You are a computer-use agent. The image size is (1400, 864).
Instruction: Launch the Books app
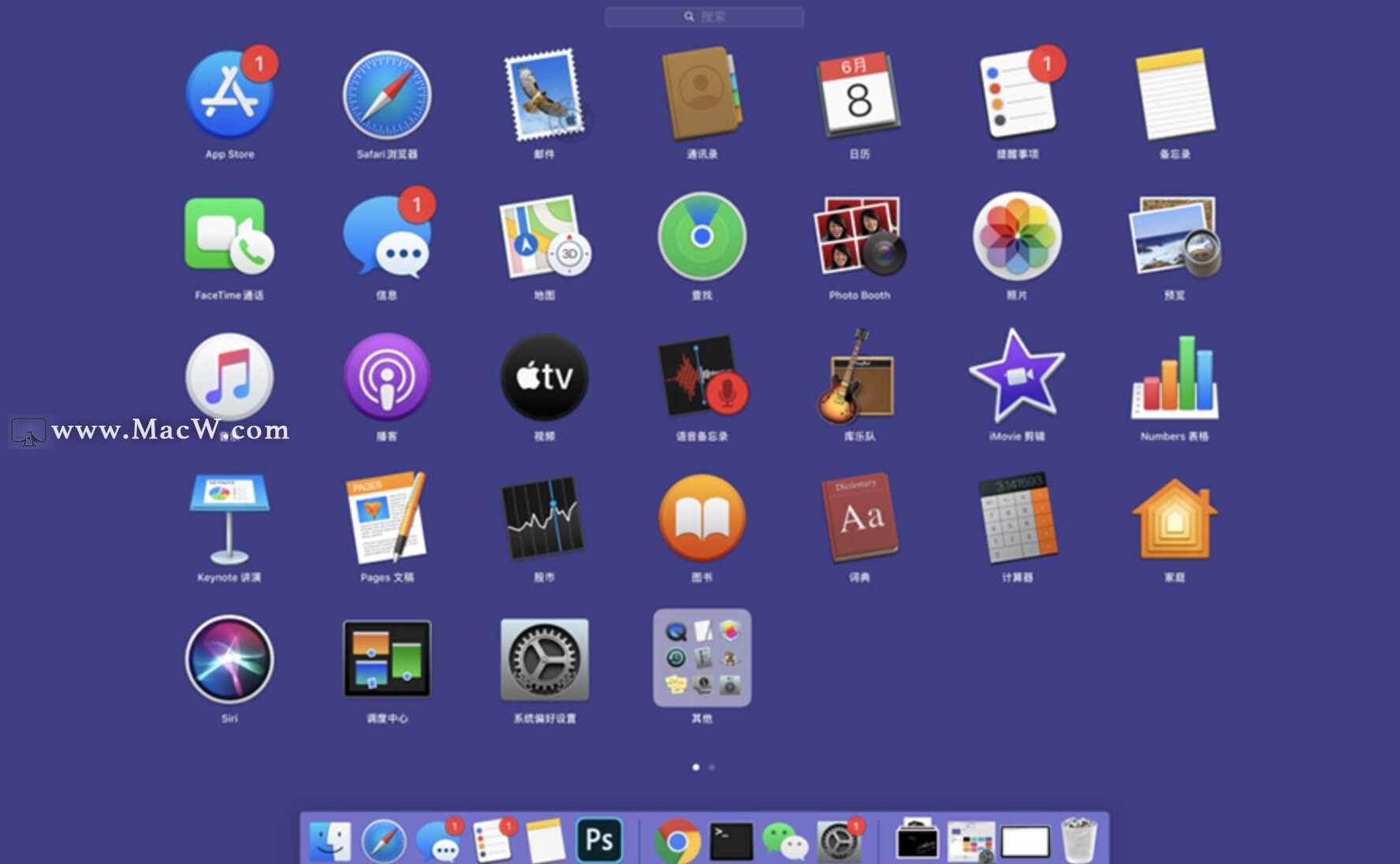tap(702, 518)
